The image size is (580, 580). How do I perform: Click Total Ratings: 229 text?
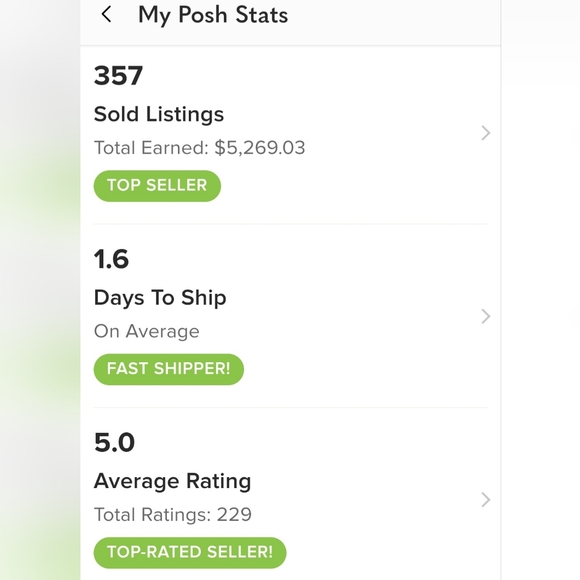pos(173,515)
